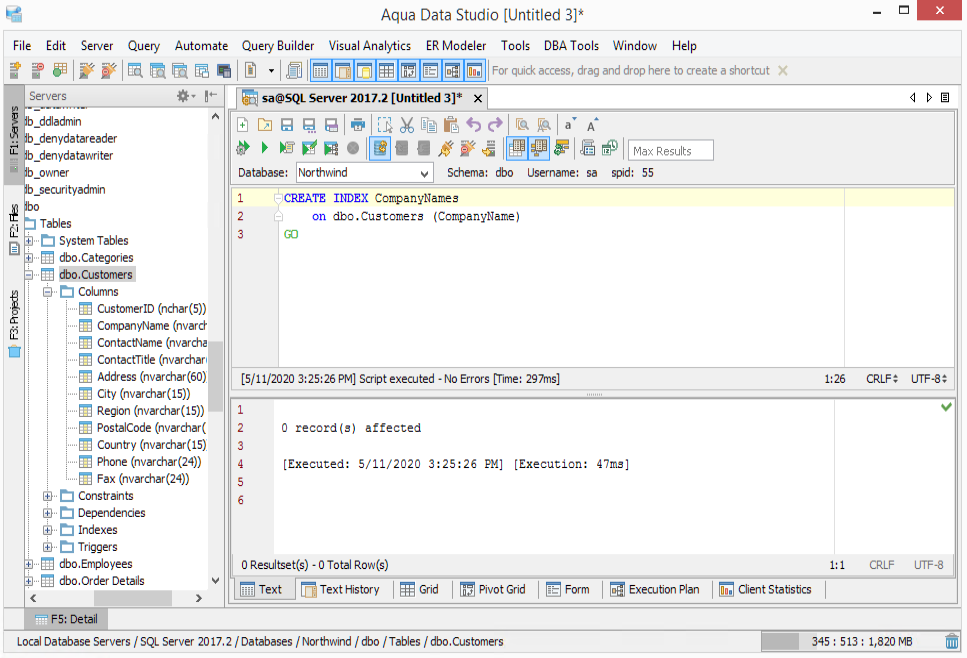
Task: Click the Decrease font size icon
Action: (x=570, y=125)
